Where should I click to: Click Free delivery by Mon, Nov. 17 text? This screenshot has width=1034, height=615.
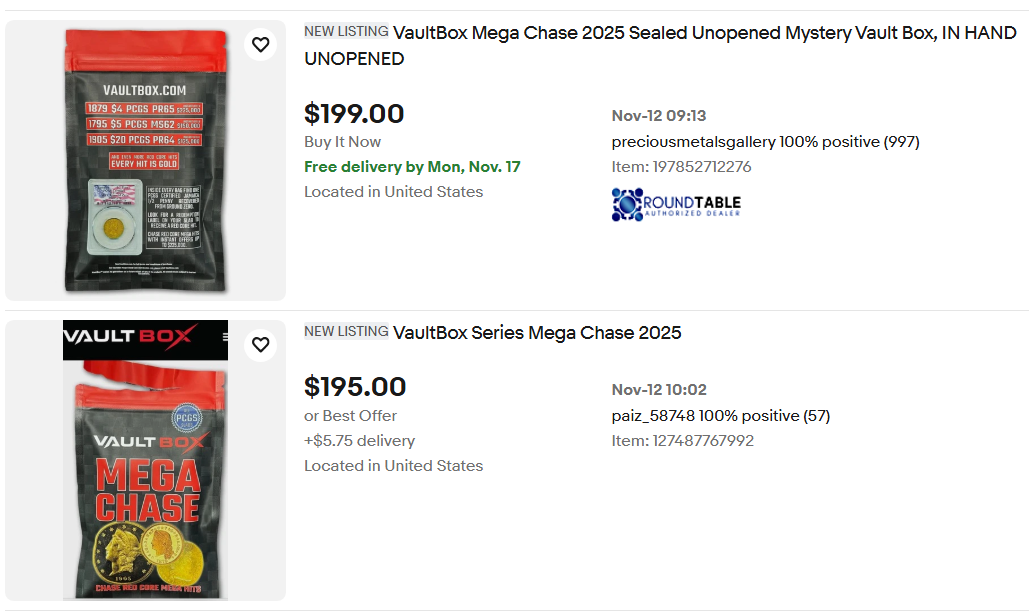[412, 167]
